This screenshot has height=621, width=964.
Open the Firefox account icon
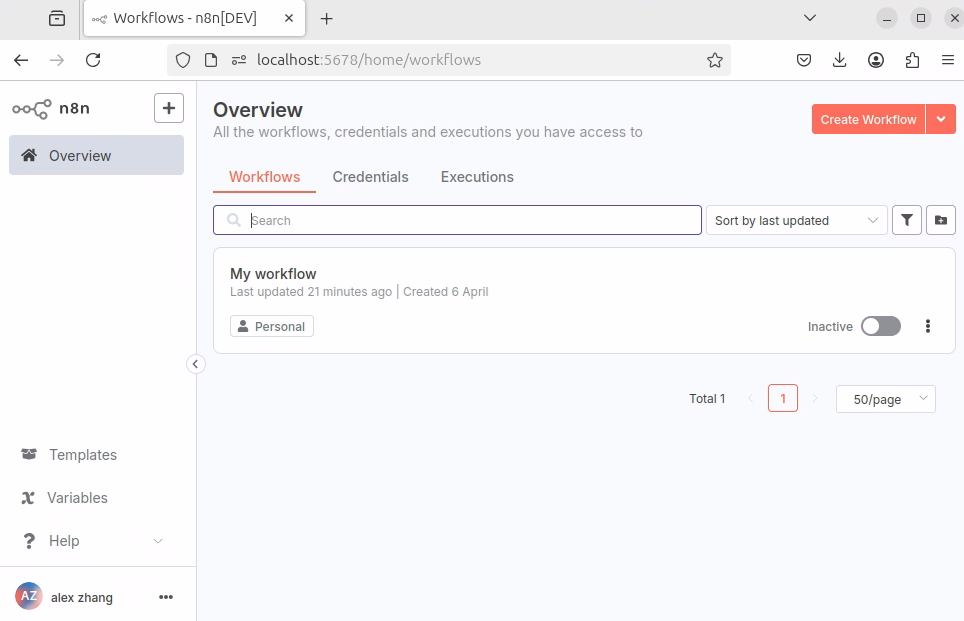876,60
